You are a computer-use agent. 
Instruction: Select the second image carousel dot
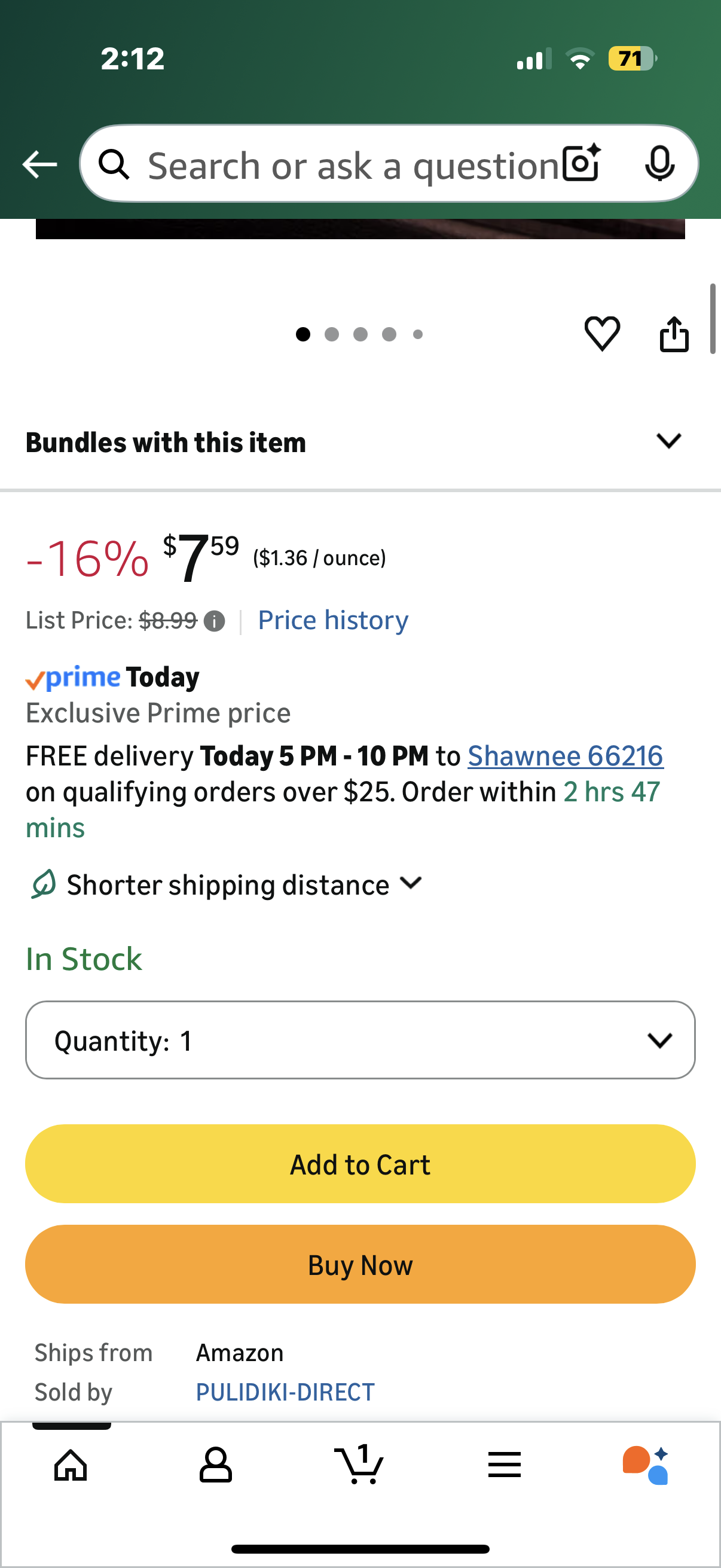coord(332,334)
